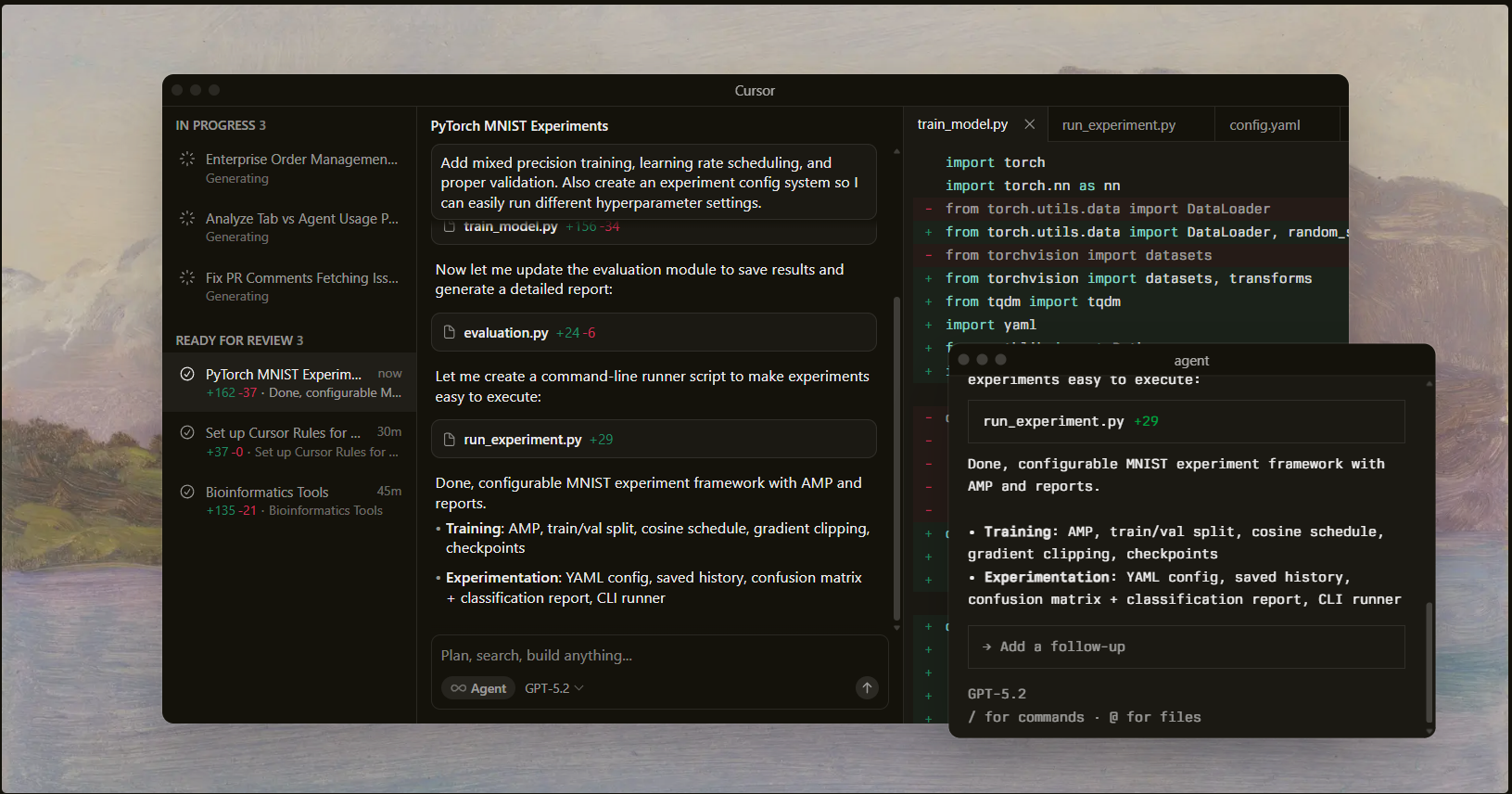
Task: Click checkmark icon for Bioinformatics Tools task
Action: tap(187, 492)
